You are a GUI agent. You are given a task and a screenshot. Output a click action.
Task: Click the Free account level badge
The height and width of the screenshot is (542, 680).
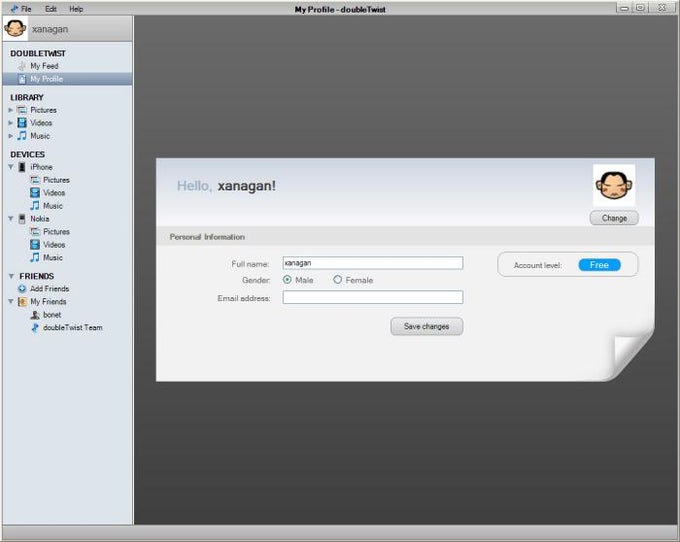click(599, 265)
